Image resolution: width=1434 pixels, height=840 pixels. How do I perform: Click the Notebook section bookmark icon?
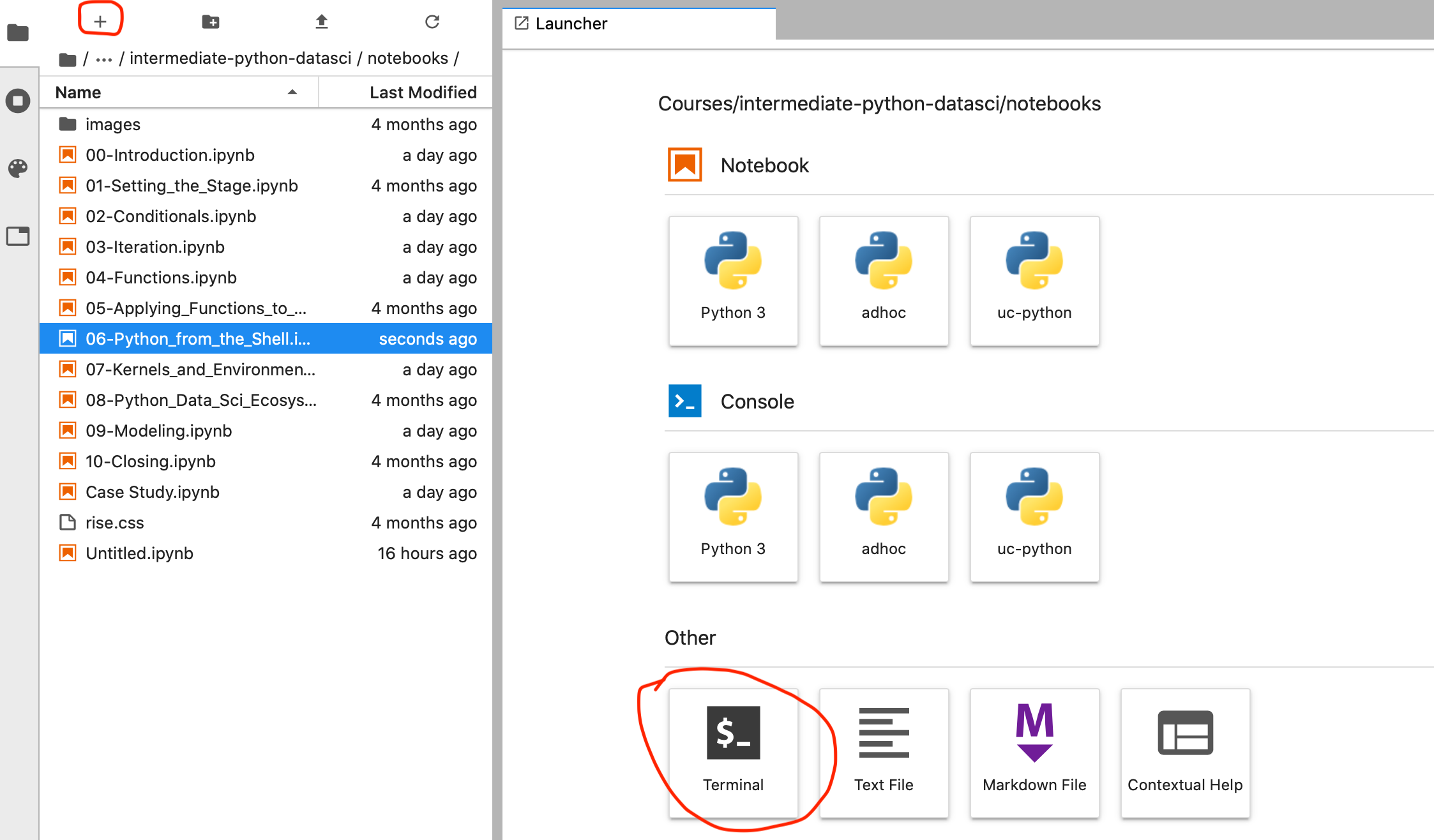coord(685,165)
